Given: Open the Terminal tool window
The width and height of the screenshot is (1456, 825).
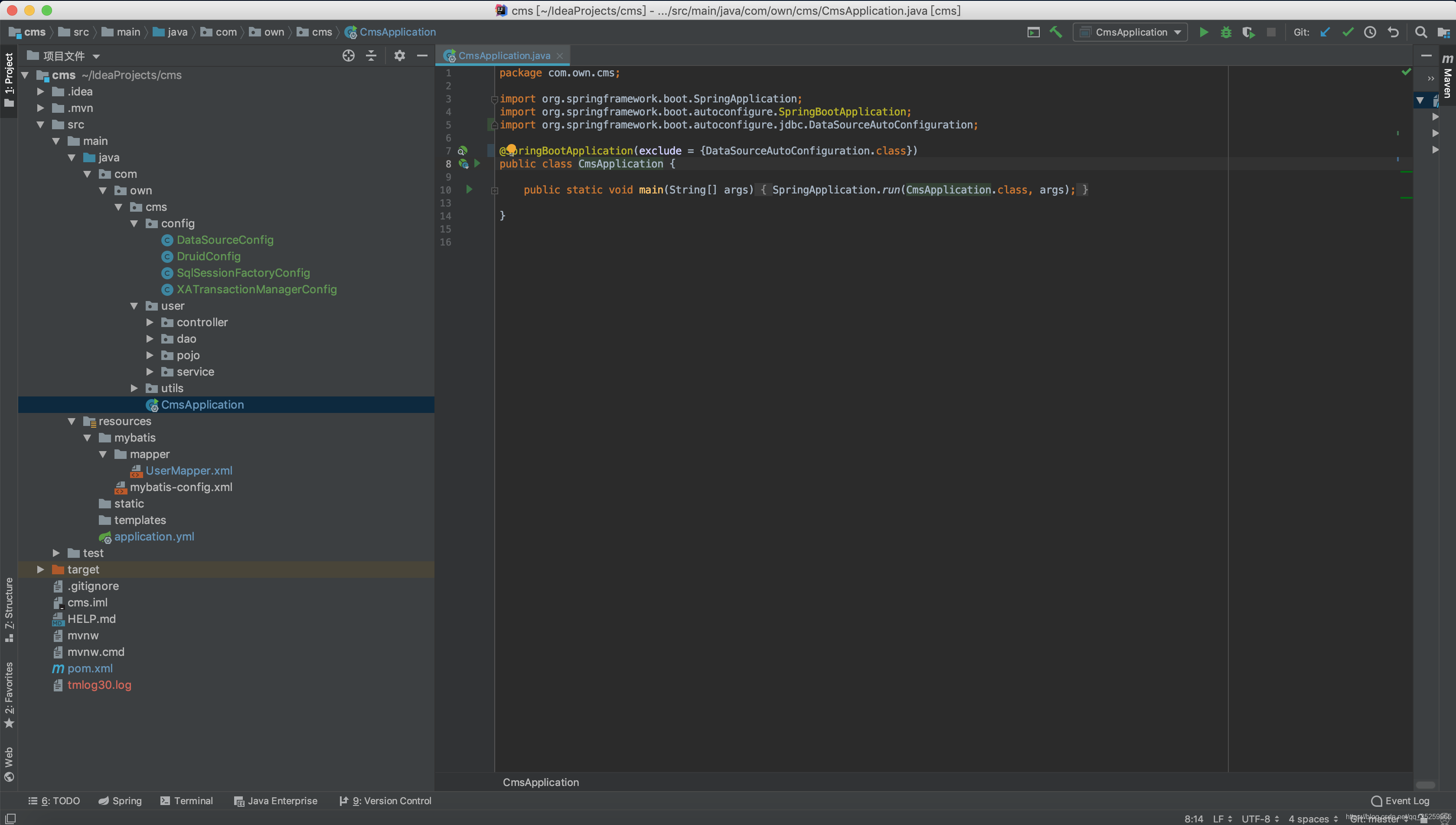Looking at the screenshot, I should pyautogui.click(x=186, y=801).
